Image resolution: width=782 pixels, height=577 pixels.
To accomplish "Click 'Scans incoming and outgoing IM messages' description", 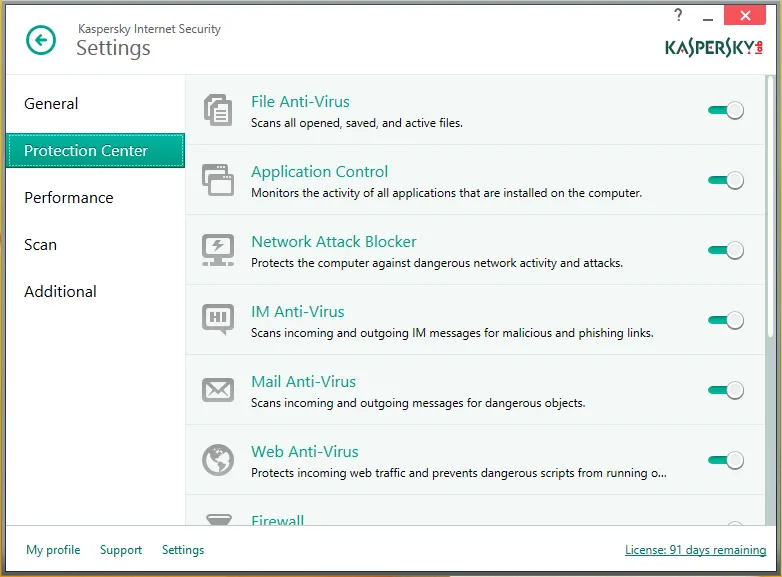I will [x=452, y=333].
